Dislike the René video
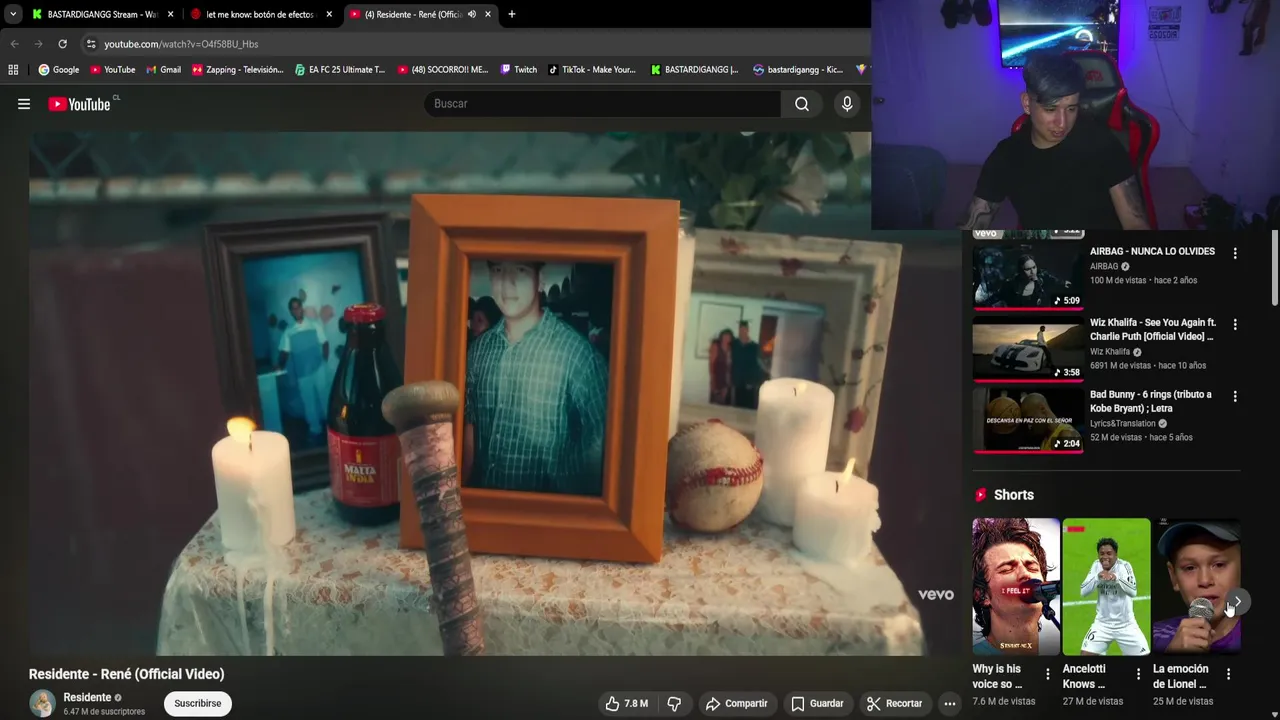The height and width of the screenshot is (720, 1280). click(x=674, y=703)
